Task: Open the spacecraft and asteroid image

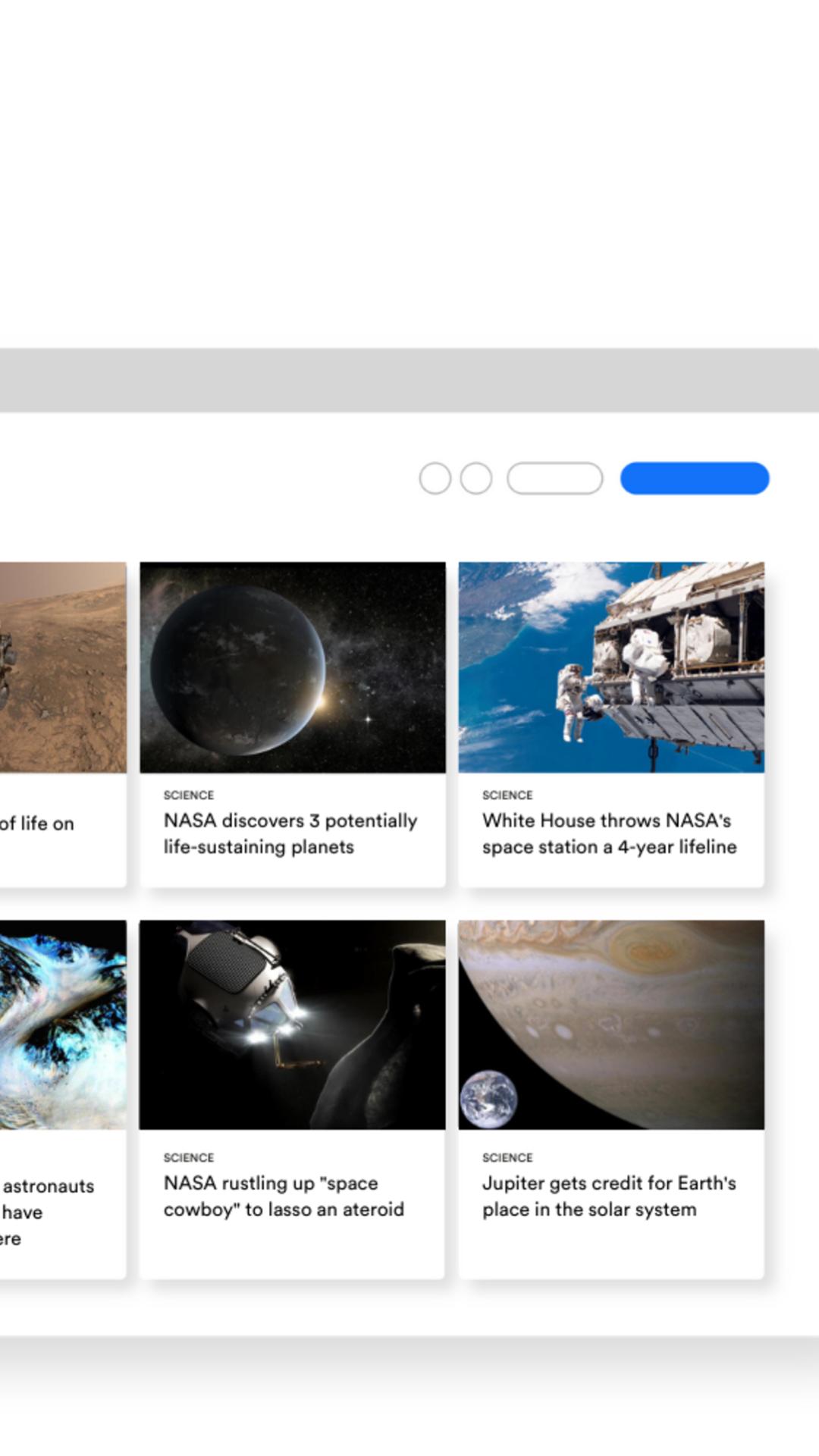Action: point(293,1025)
